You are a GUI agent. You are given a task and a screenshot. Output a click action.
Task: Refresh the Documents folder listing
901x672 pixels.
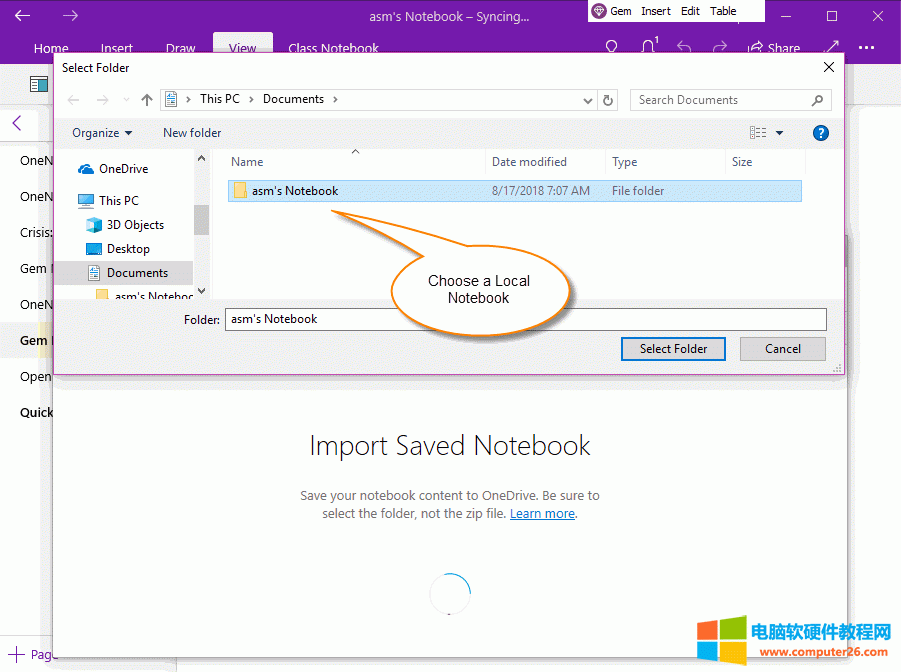coord(609,99)
